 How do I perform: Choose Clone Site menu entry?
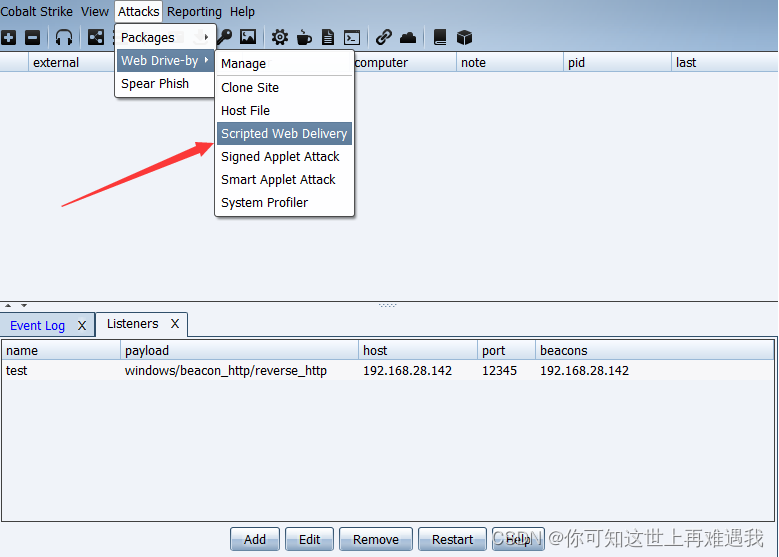(x=284, y=87)
